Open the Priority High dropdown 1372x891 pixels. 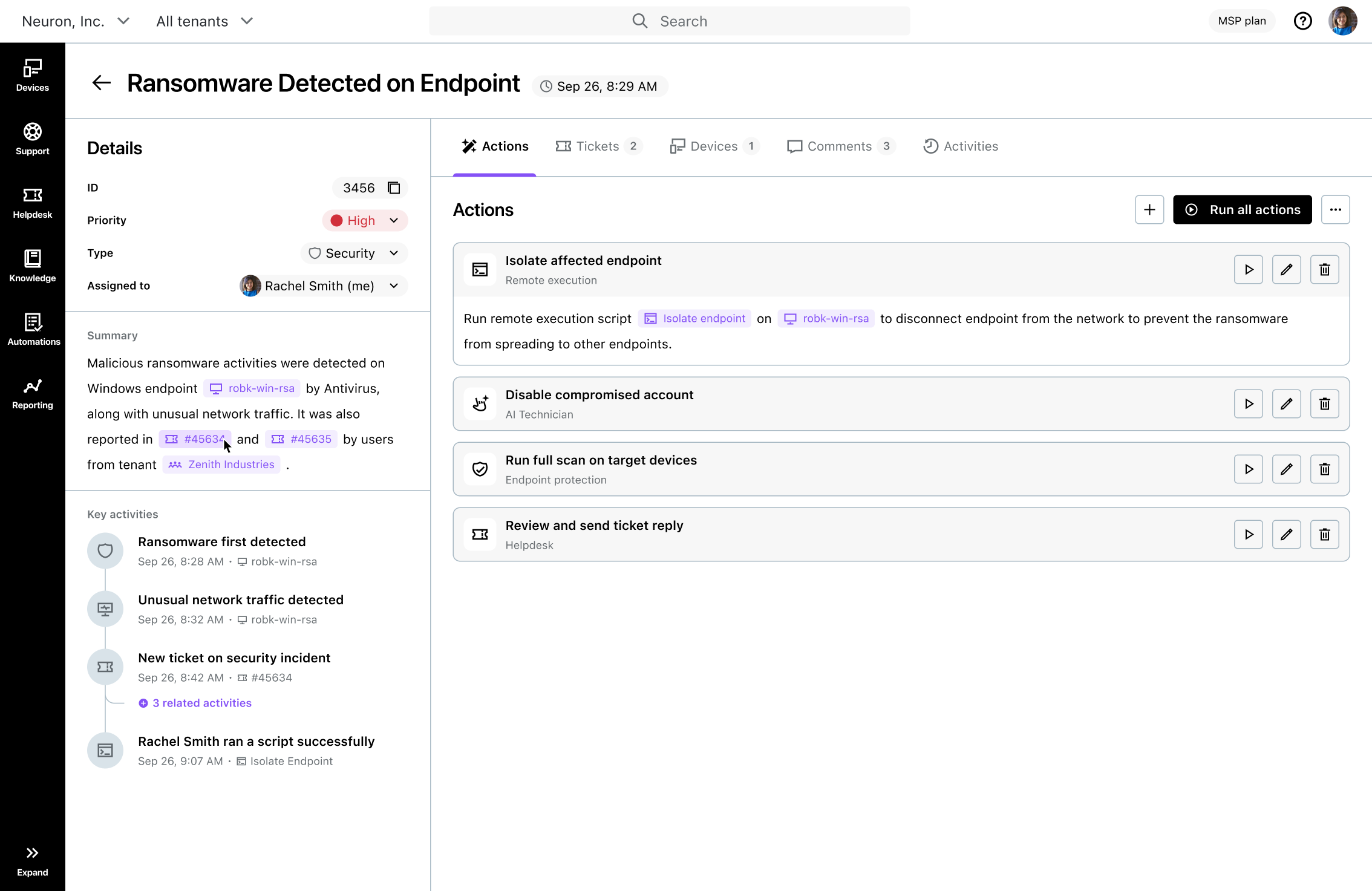[x=365, y=221]
